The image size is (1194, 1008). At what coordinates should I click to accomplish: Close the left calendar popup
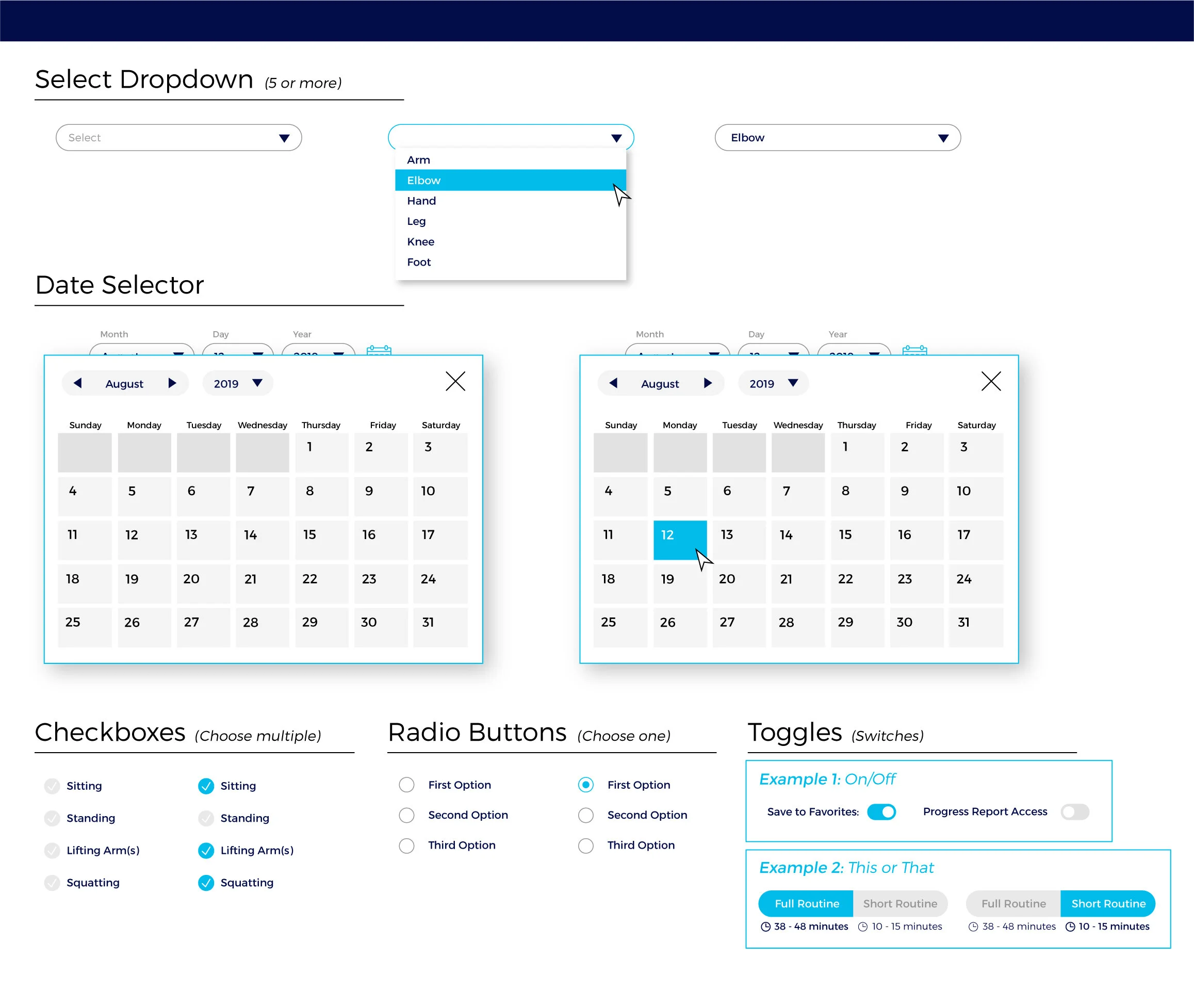pos(455,381)
